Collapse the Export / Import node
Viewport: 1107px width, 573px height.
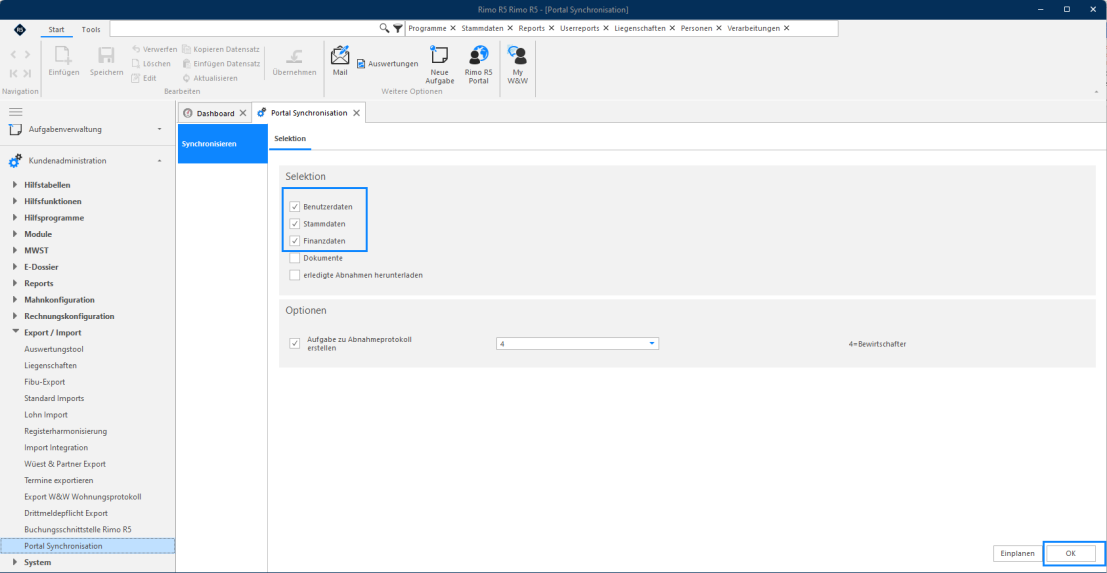point(16,332)
